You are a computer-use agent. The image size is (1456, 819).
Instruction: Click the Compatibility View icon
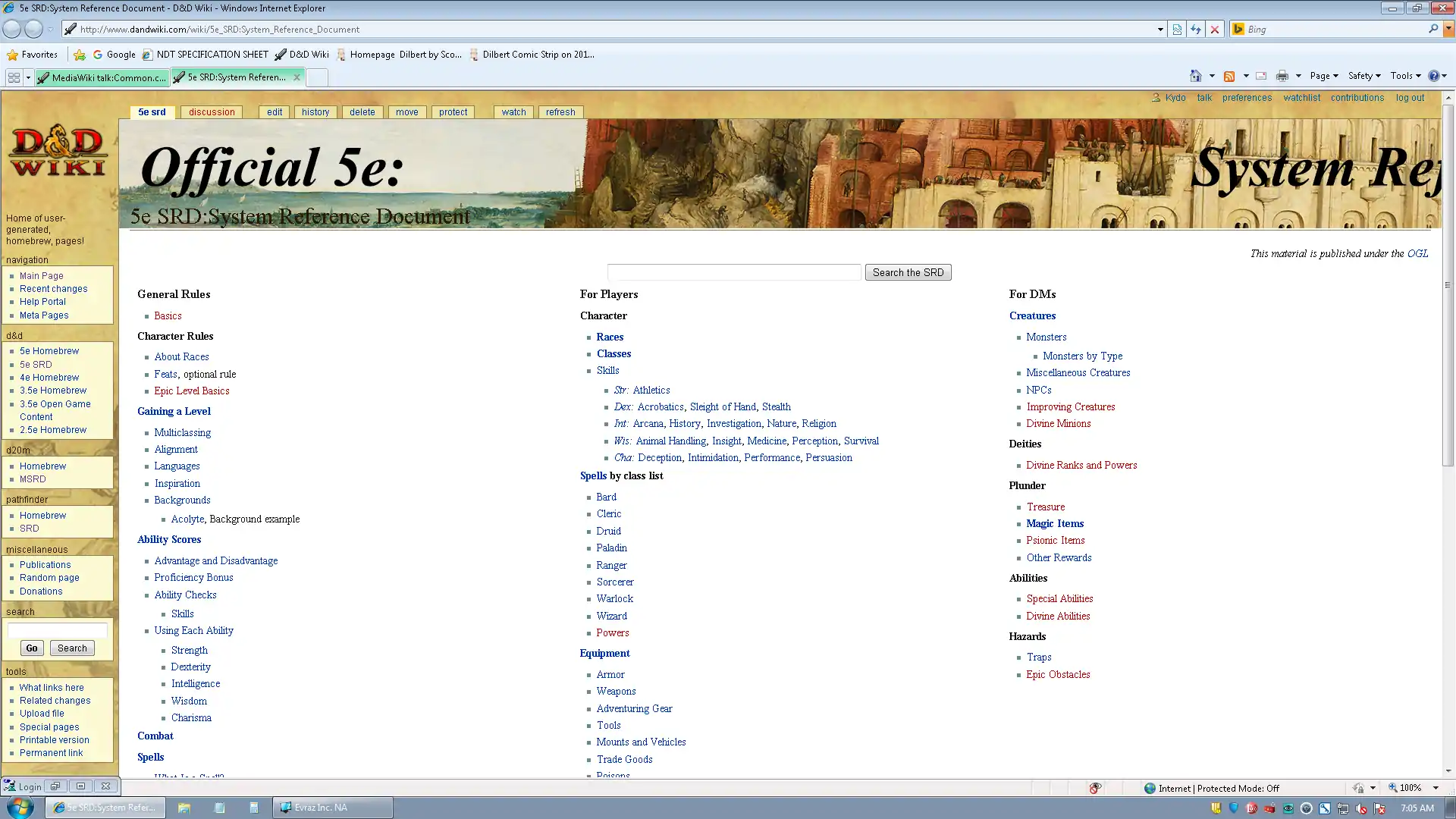[x=1177, y=30]
